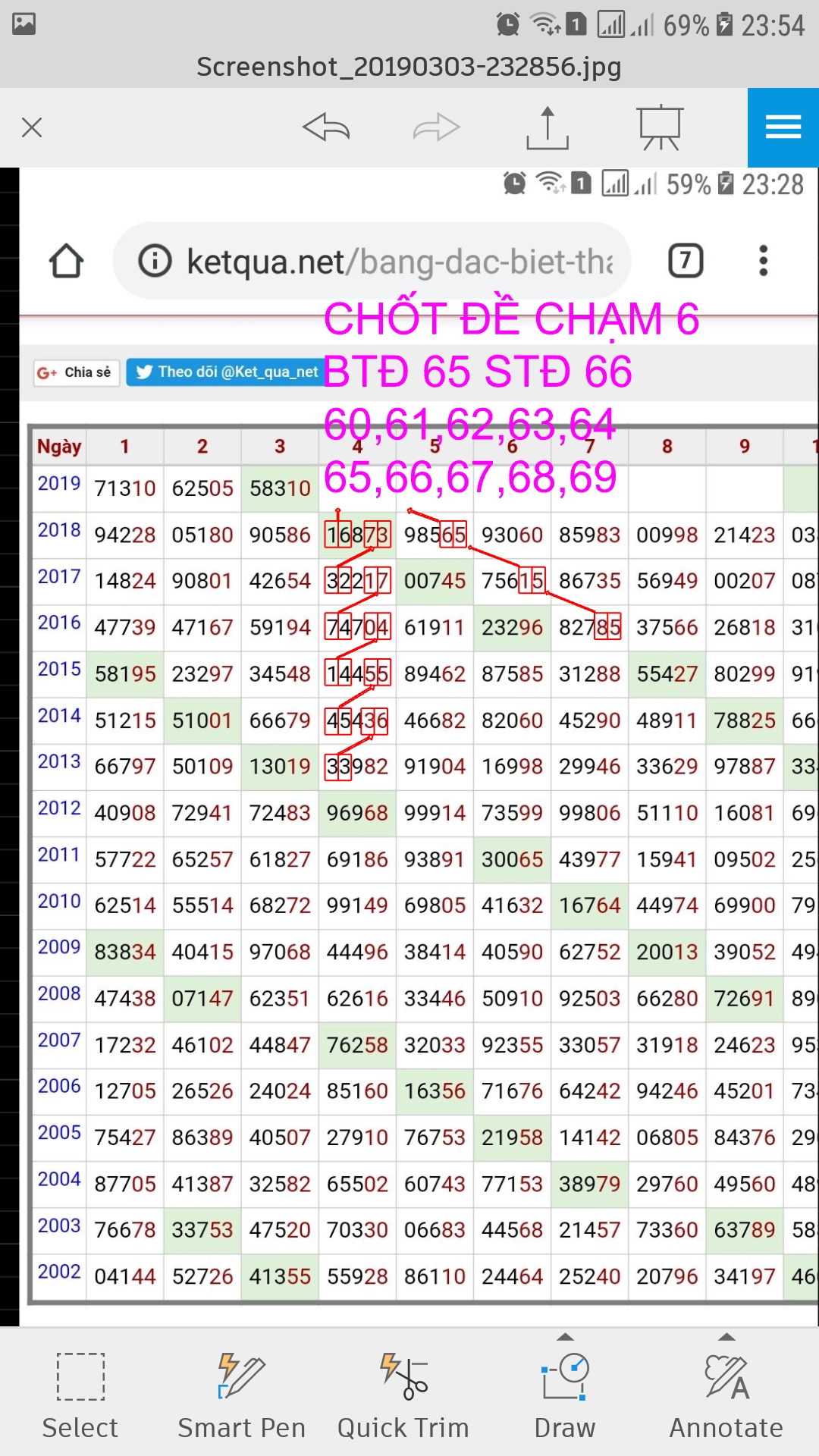The image size is (819, 1456).
Task: Open the three-dot browser menu
Action: tap(763, 262)
